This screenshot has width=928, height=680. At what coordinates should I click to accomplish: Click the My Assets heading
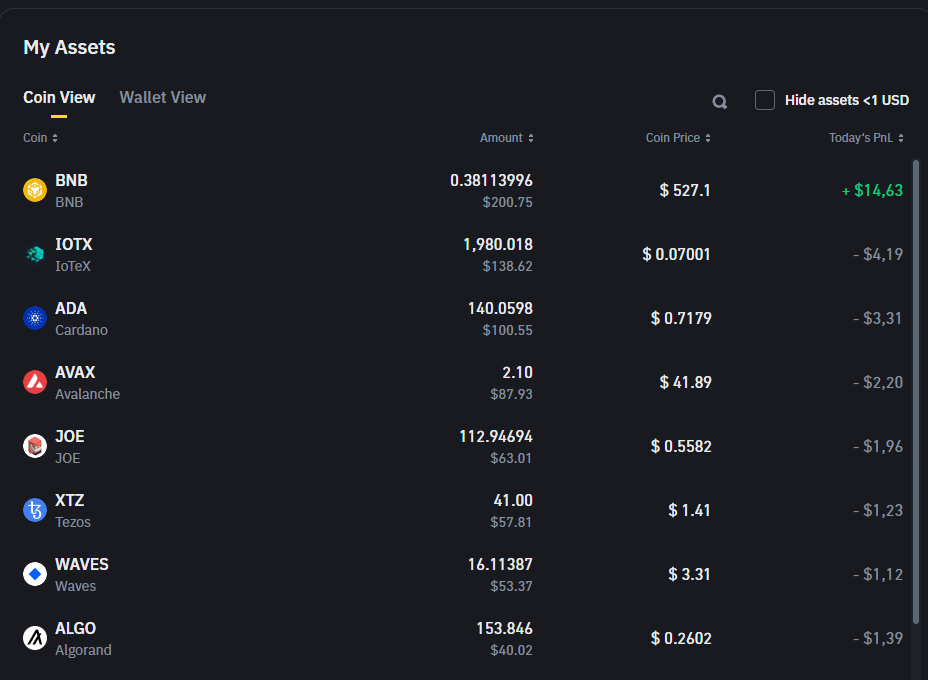point(69,47)
